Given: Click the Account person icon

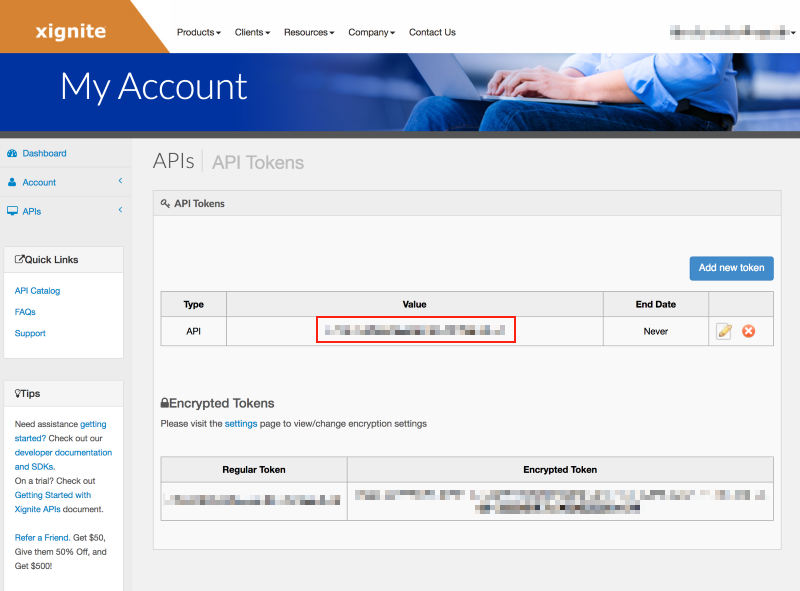Looking at the screenshot, I should coord(12,182).
